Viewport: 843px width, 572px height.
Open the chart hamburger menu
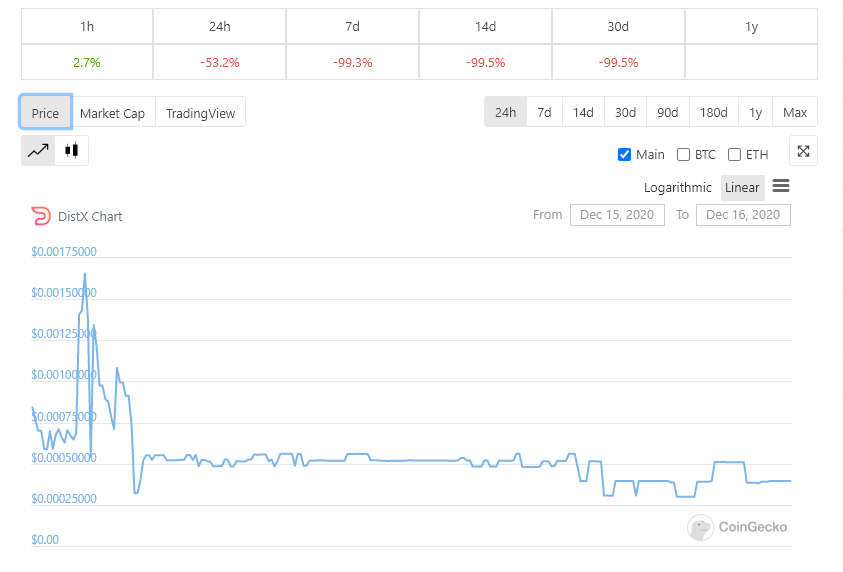[781, 186]
